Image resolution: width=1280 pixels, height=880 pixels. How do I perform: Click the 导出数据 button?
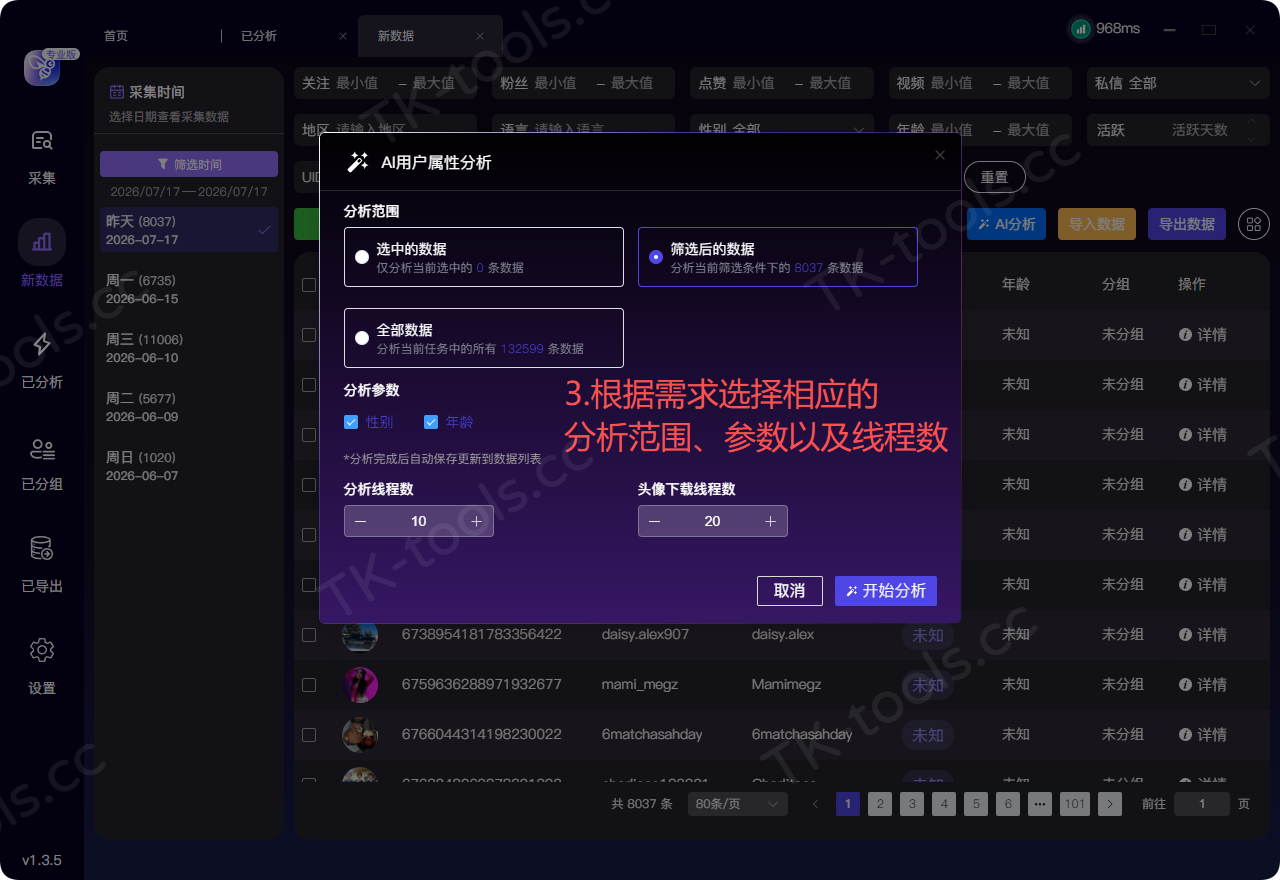(1187, 224)
